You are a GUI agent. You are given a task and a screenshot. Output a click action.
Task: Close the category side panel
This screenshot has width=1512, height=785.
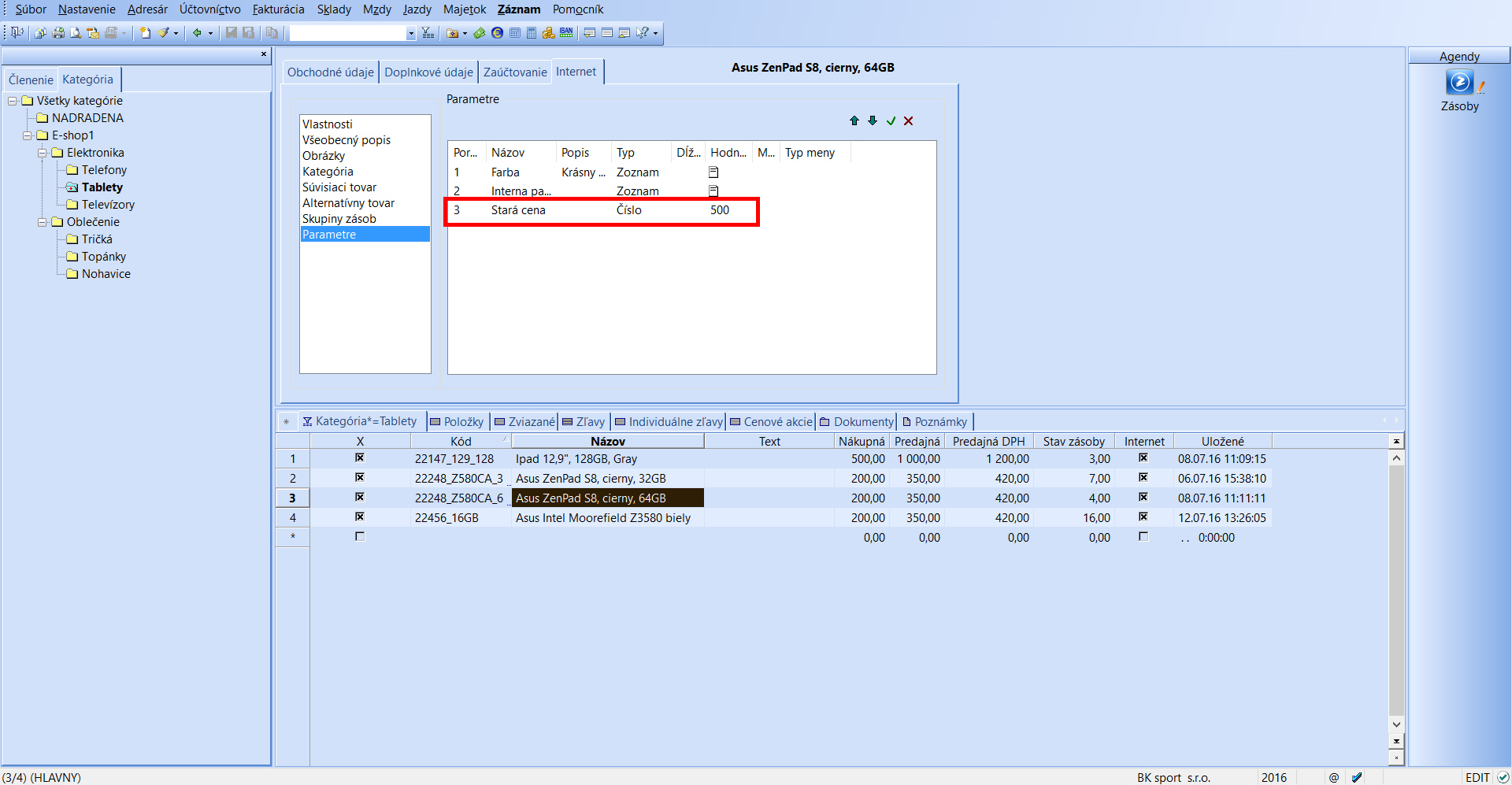click(264, 54)
